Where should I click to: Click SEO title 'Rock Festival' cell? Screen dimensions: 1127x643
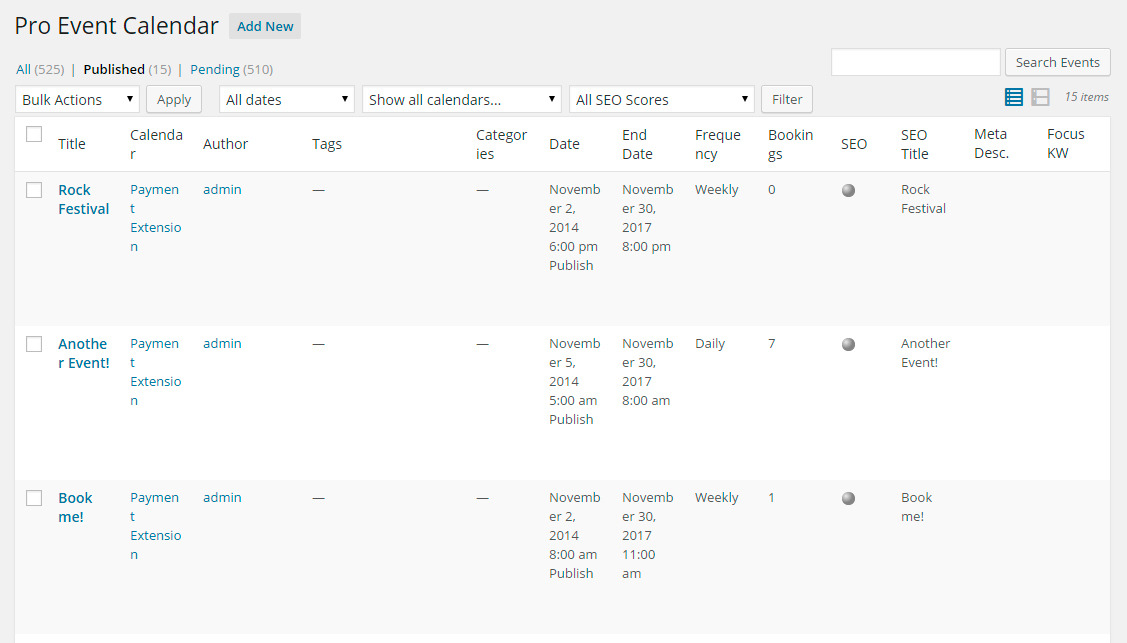(923, 199)
